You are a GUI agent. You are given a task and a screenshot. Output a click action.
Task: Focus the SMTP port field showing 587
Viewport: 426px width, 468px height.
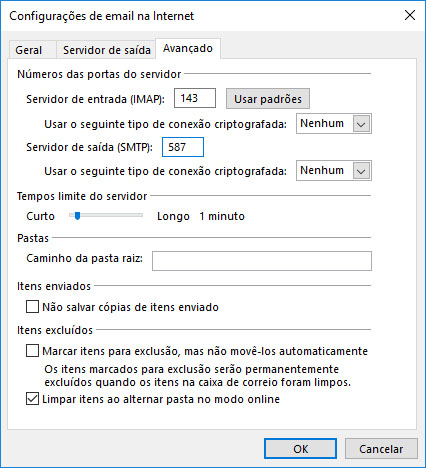pyautogui.click(x=183, y=147)
